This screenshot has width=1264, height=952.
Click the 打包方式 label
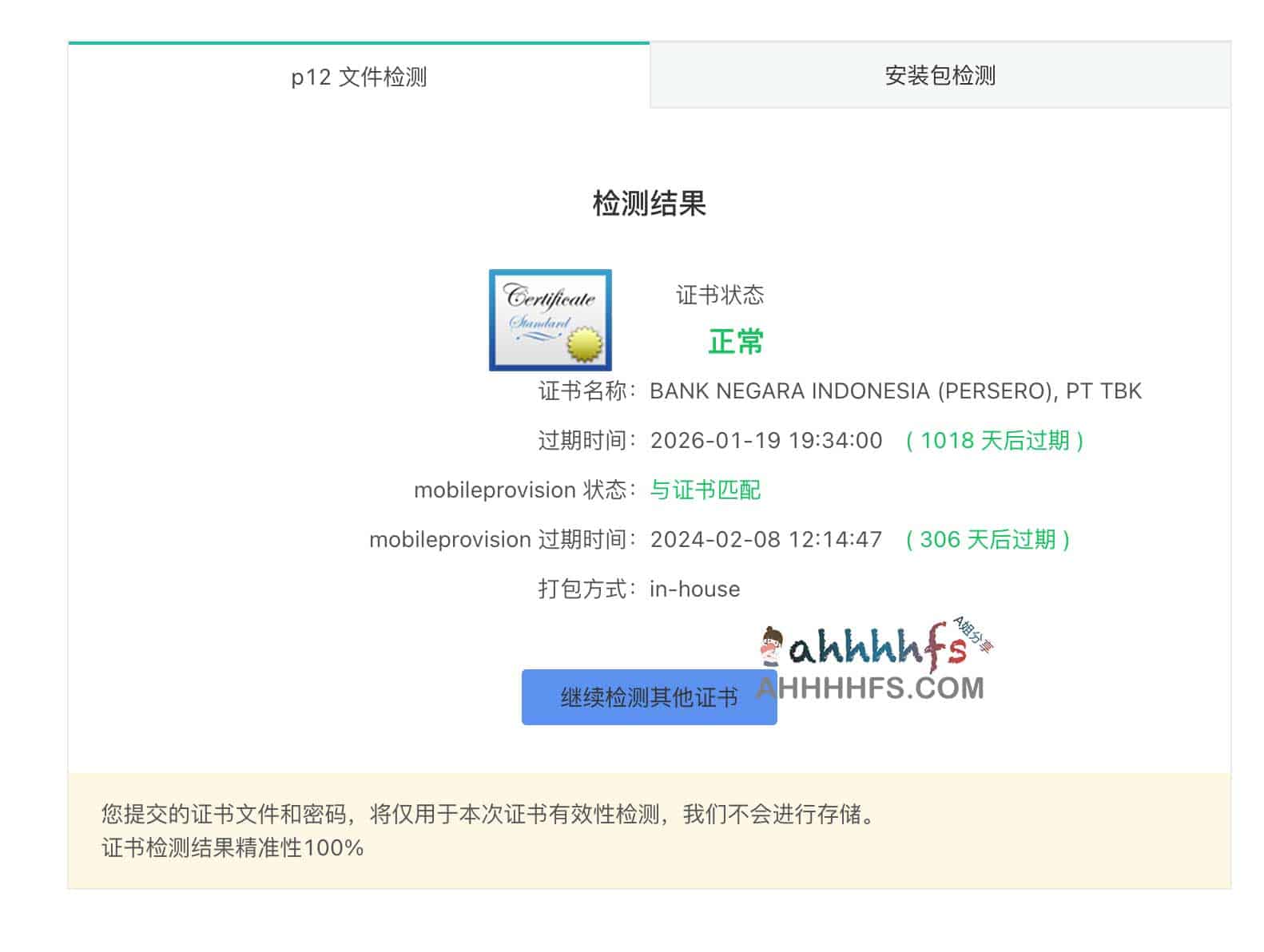coord(587,589)
